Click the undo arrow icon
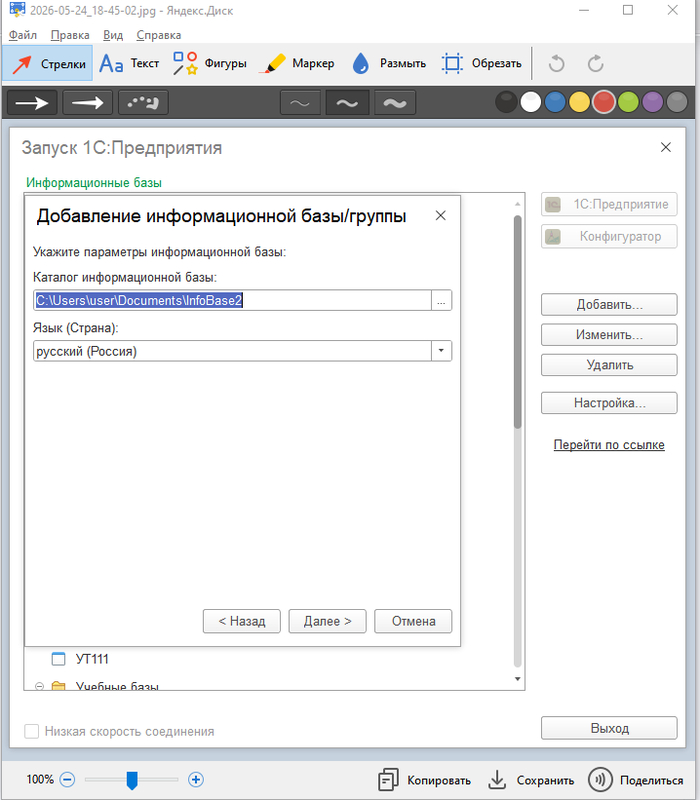This screenshot has width=700, height=800. pyautogui.click(x=556, y=64)
